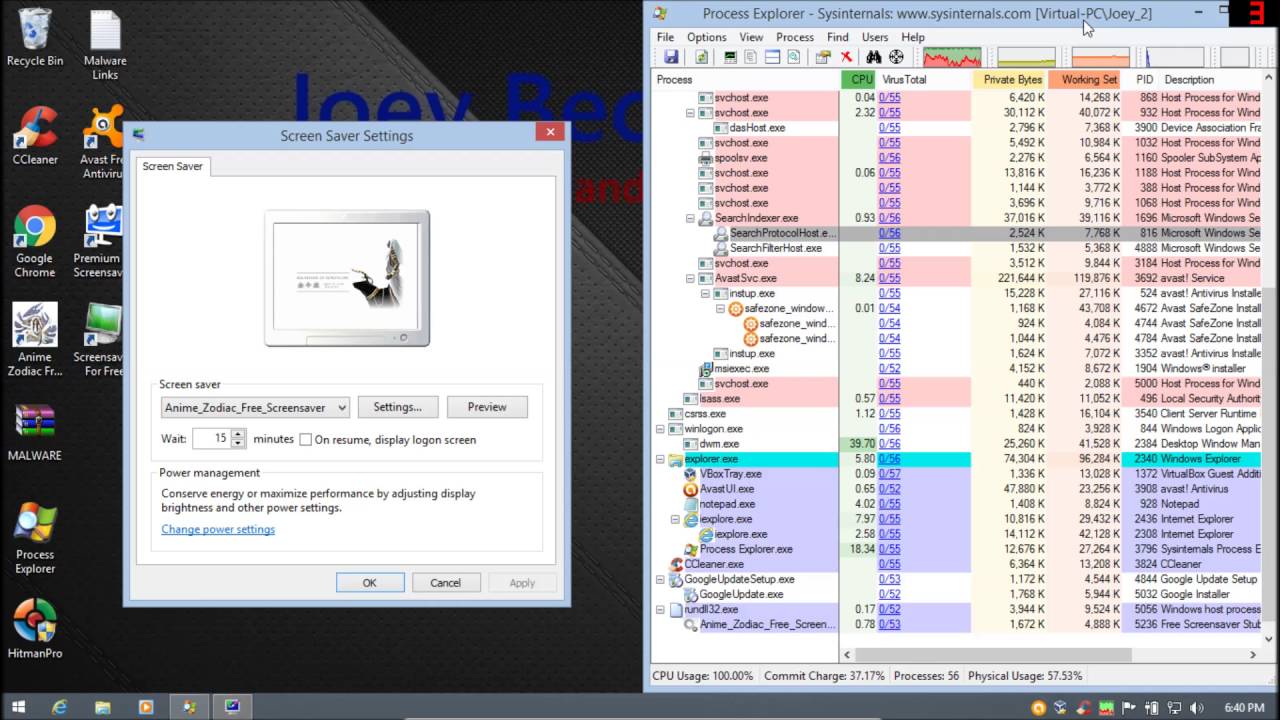1280x720 pixels.
Task: Launch CCleaner desktop shortcut
Action: click(35, 136)
